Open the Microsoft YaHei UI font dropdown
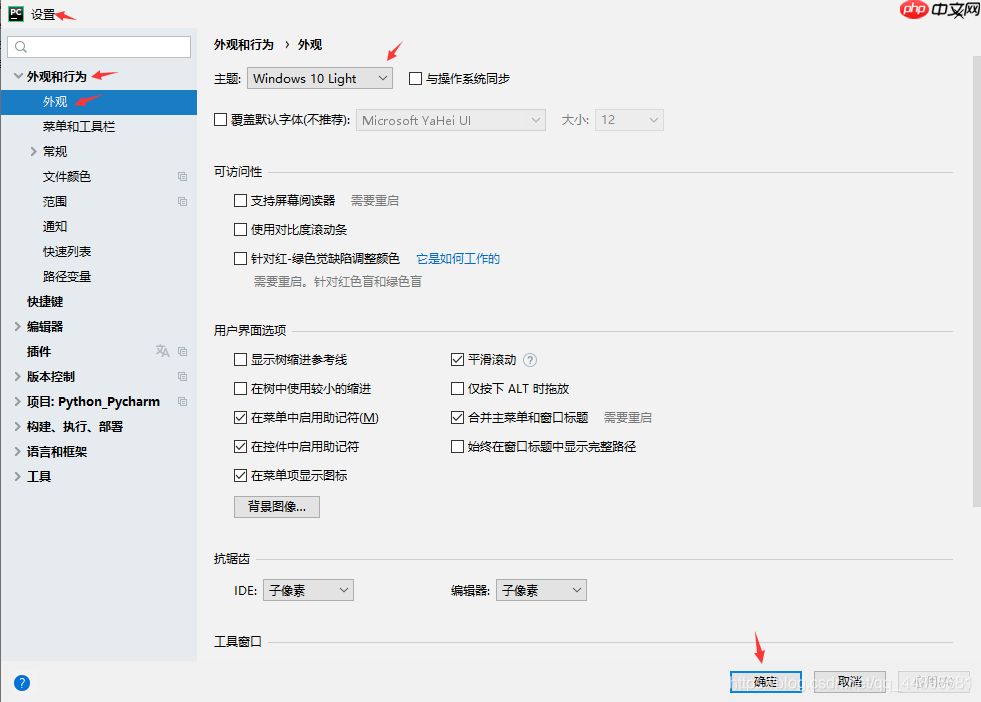 point(450,120)
